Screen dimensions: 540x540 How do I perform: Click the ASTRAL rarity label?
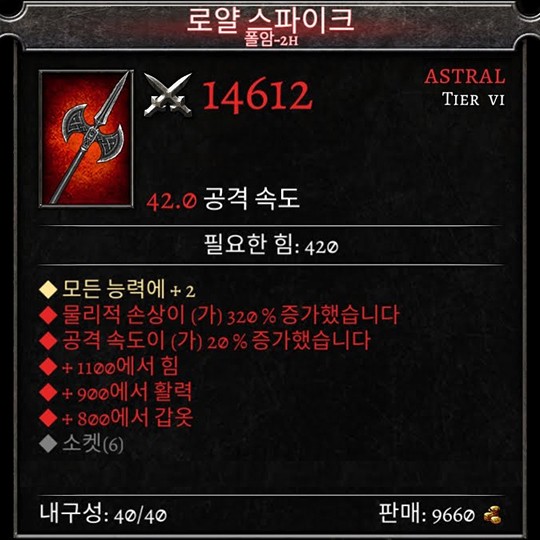click(x=465, y=76)
